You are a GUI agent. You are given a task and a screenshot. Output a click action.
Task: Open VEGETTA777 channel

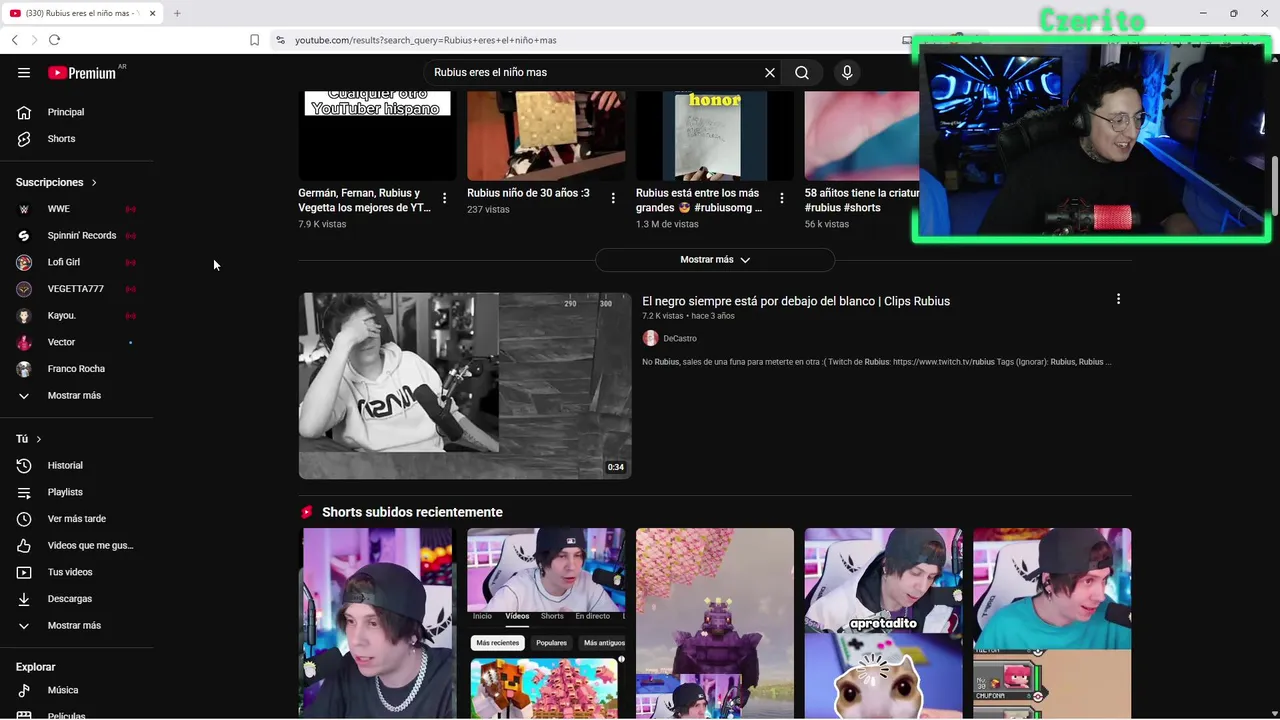76,289
